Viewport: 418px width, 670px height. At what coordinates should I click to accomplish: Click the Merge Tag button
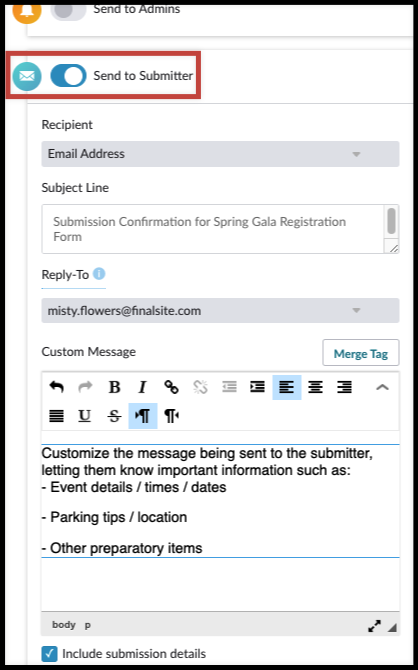click(x=361, y=353)
